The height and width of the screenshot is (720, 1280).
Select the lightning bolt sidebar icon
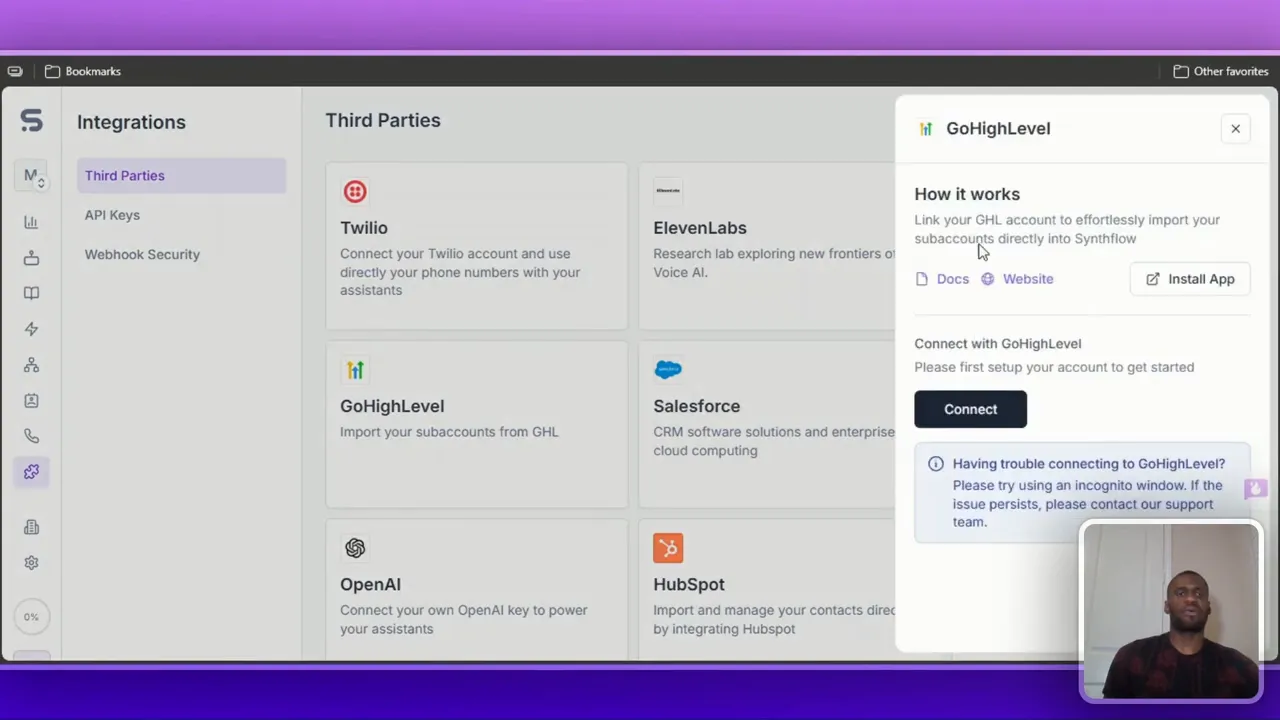31,329
